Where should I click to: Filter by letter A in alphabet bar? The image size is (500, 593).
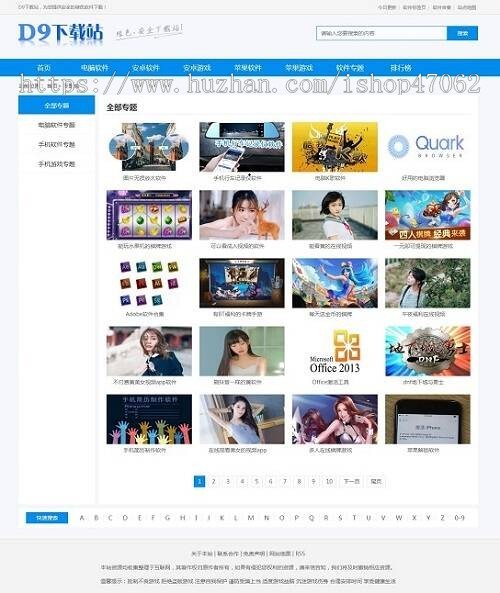(82, 518)
